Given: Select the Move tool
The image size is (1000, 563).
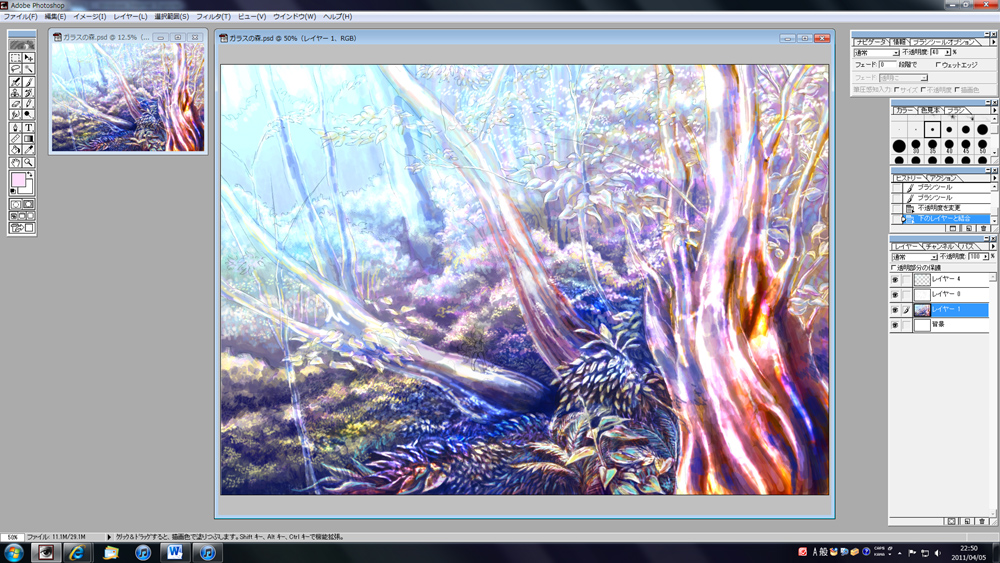Looking at the screenshot, I should click(29, 57).
